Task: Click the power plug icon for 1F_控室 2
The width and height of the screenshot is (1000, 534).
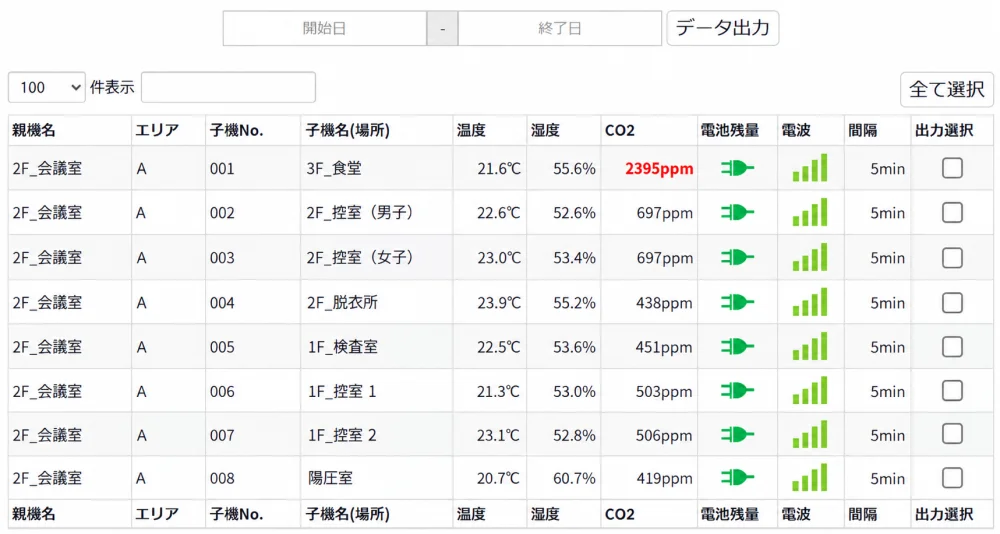Action: 737,435
